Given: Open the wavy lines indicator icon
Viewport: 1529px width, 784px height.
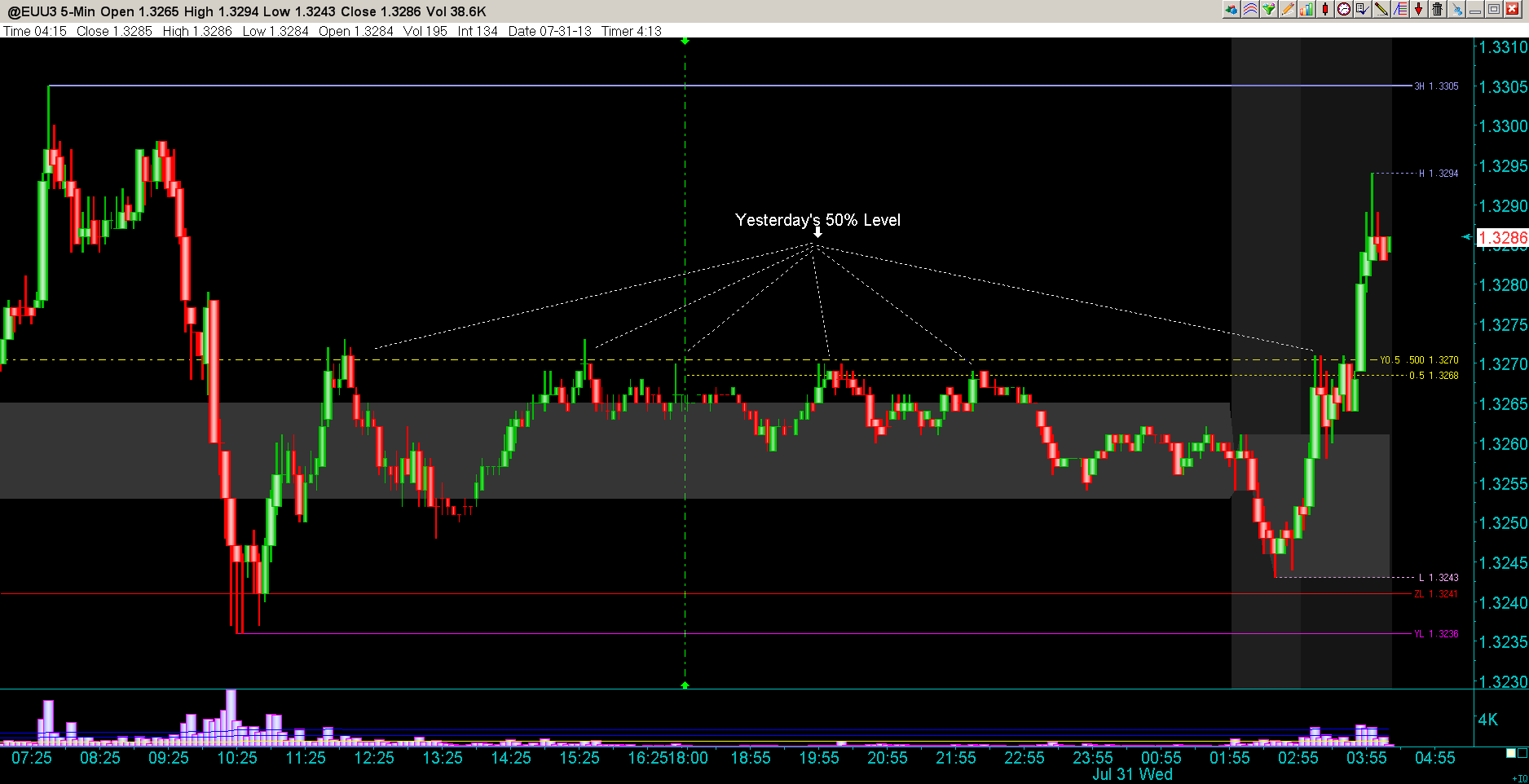Looking at the screenshot, I should [1250, 9].
